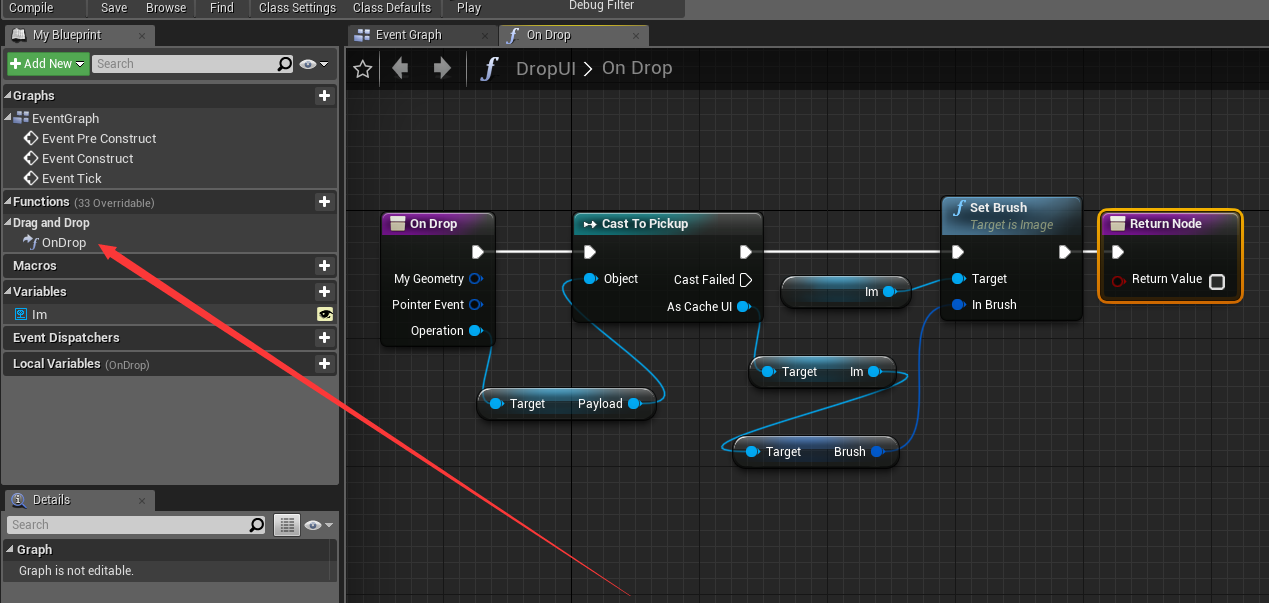The width and height of the screenshot is (1269, 603).
Task: Click the eye filter icon in the Details panel
Action: click(313, 524)
